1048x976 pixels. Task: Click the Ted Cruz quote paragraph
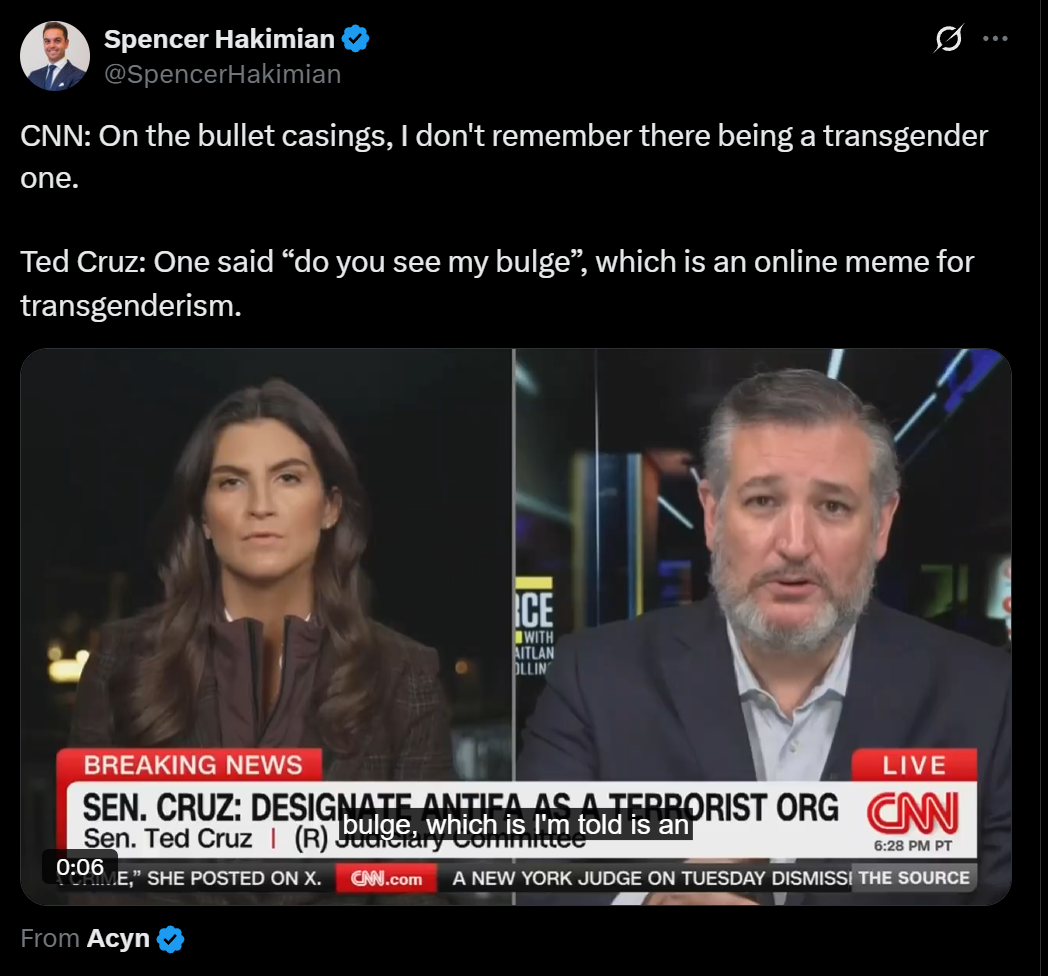(x=497, y=283)
